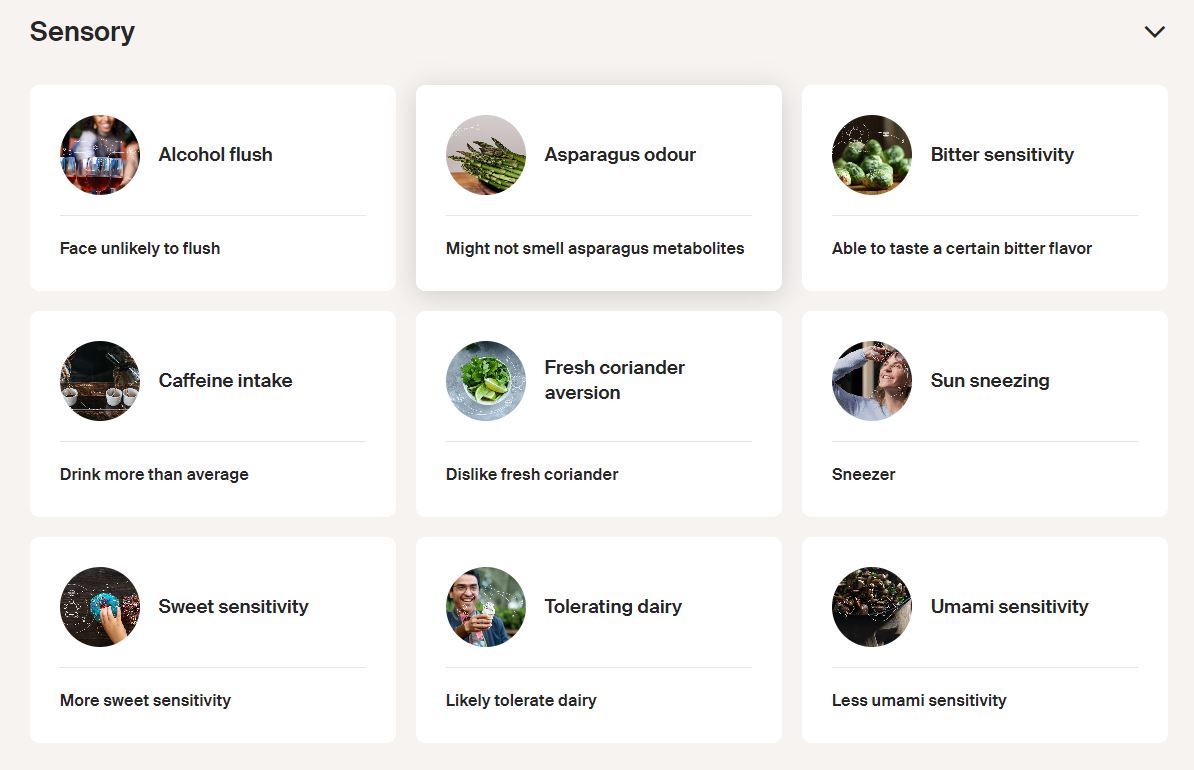Open the Caffeine intake report title
Screen dimensions: 1194x770
[x=225, y=381]
